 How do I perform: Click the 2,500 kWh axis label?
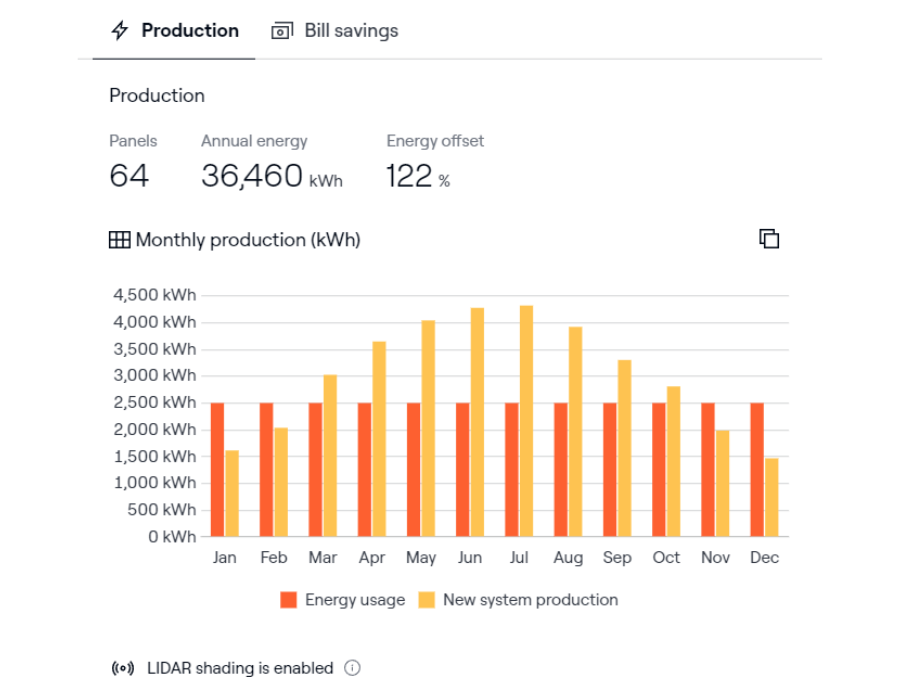154,402
